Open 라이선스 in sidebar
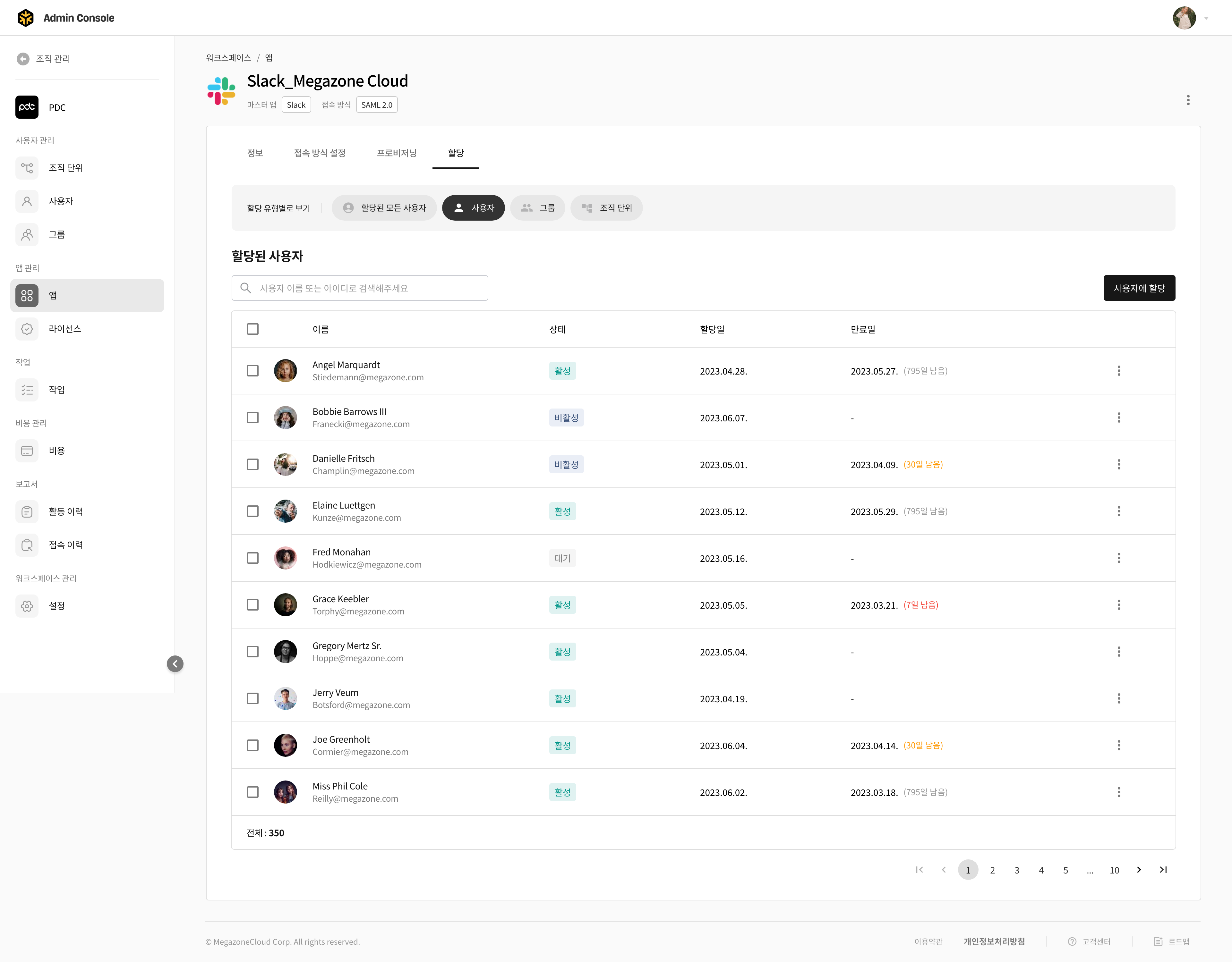The width and height of the screenshot is (1232, 962). click(x=87, y=329)
